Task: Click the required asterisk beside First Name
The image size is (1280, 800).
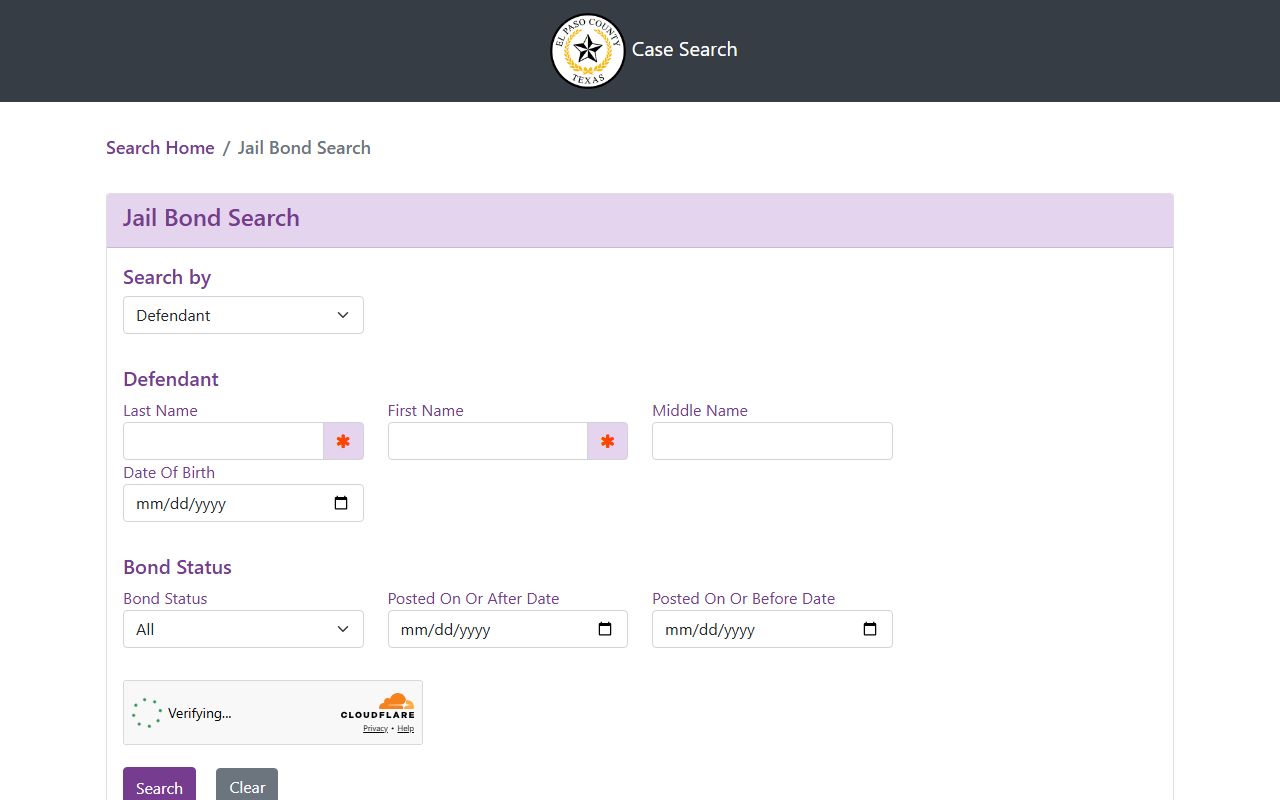Action: (x=607, y=441)
